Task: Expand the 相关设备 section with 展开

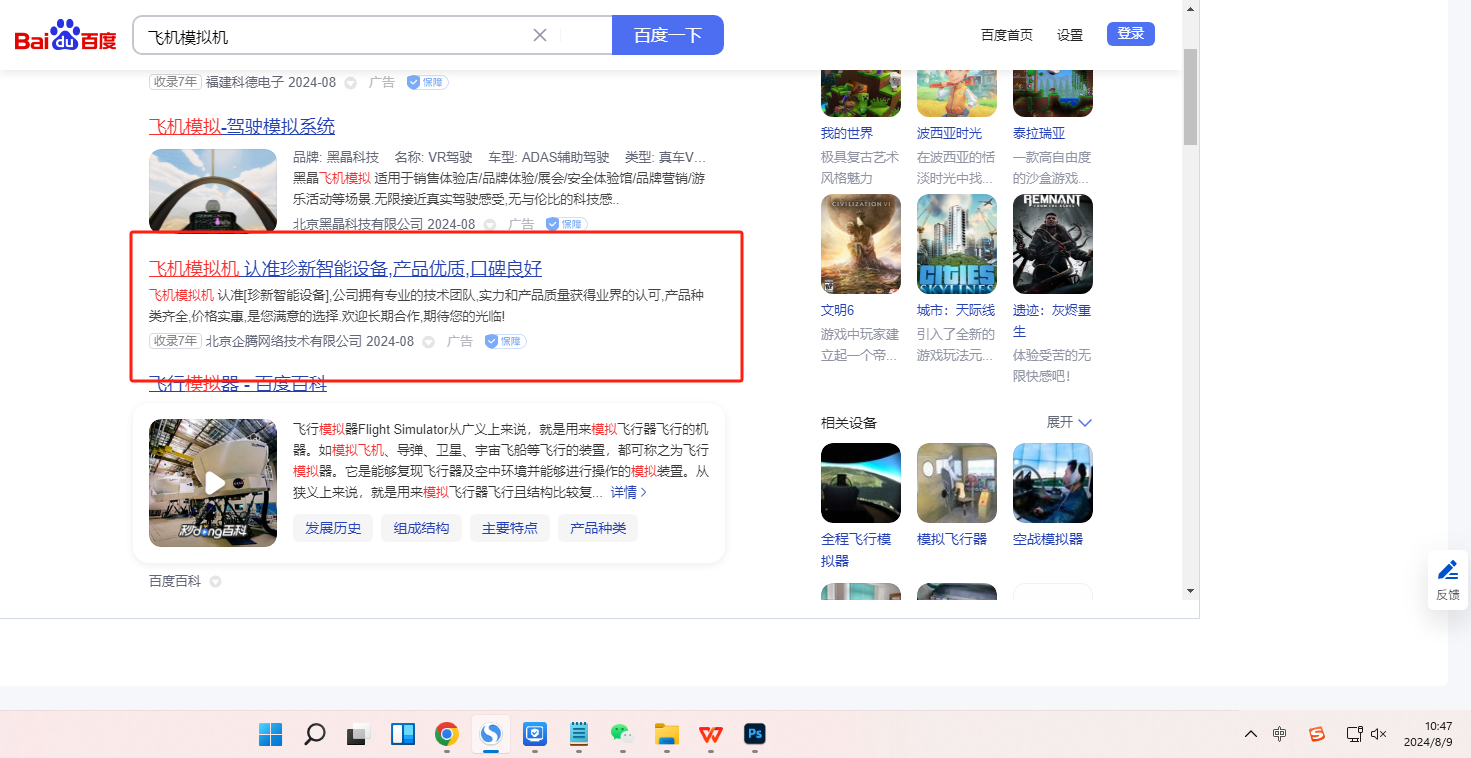Action: click(1069, 422)
